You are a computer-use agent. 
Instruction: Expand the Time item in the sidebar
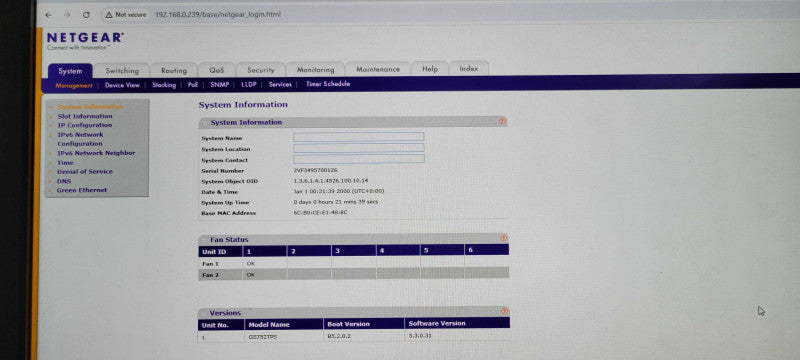[x=65, y=163]
